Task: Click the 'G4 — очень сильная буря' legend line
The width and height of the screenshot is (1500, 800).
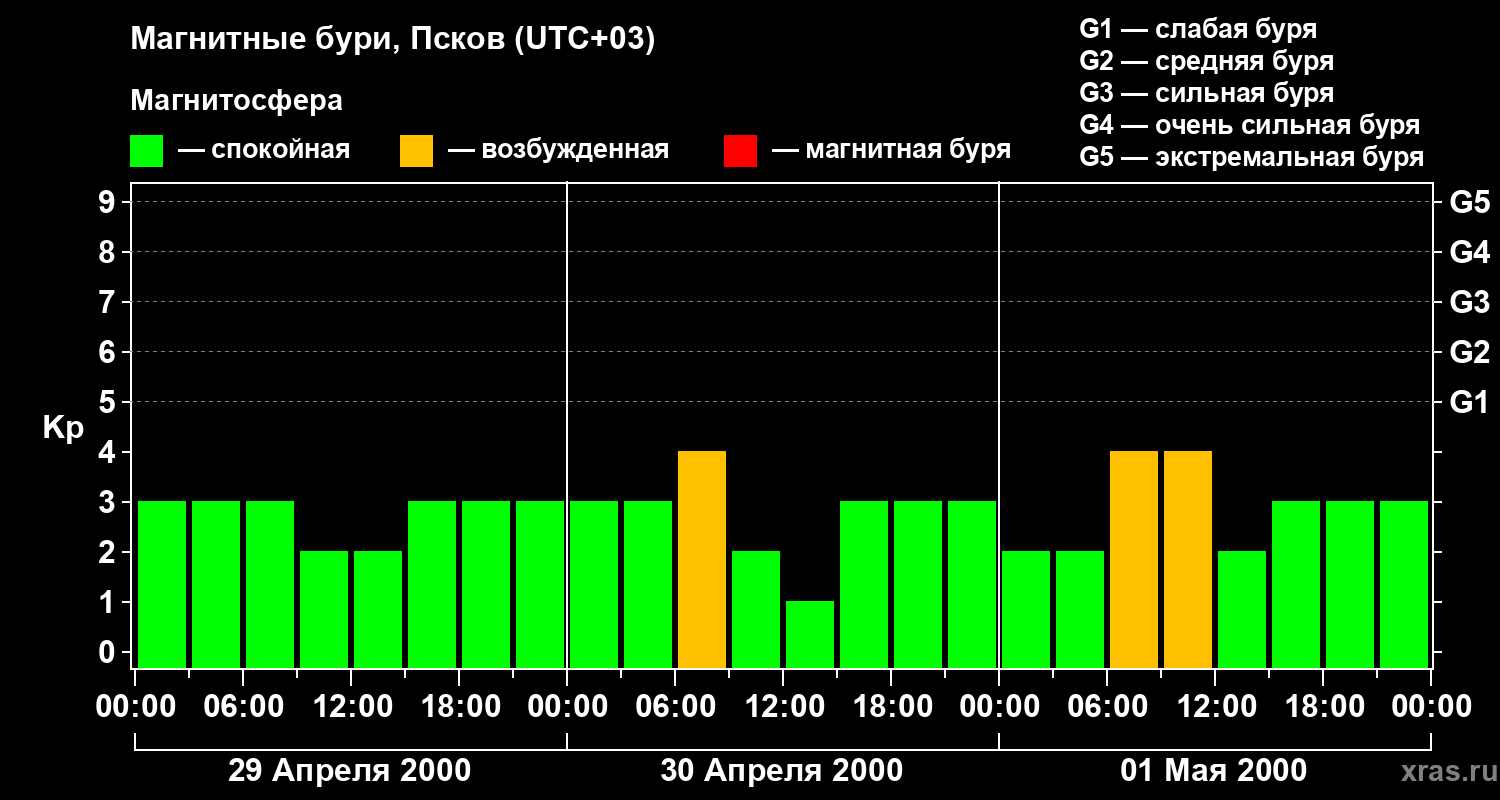Action: [x=1250, y=125]
